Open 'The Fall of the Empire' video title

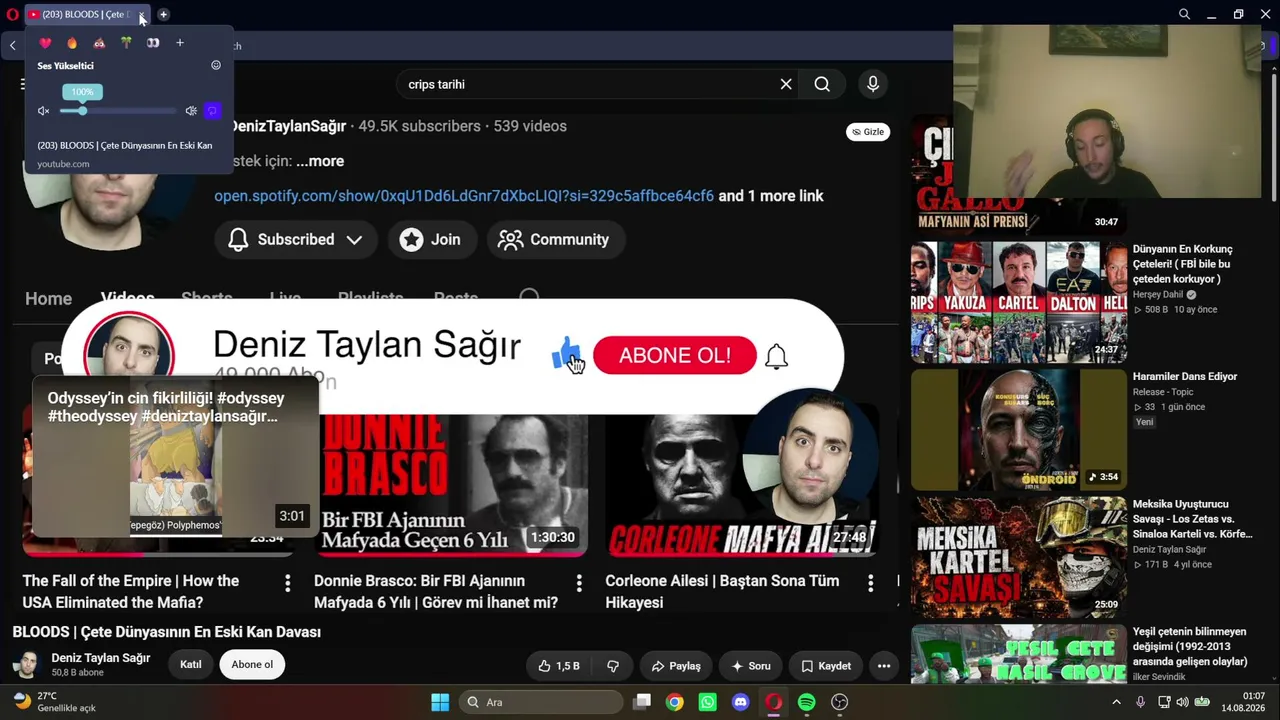[x=131, y=592]
